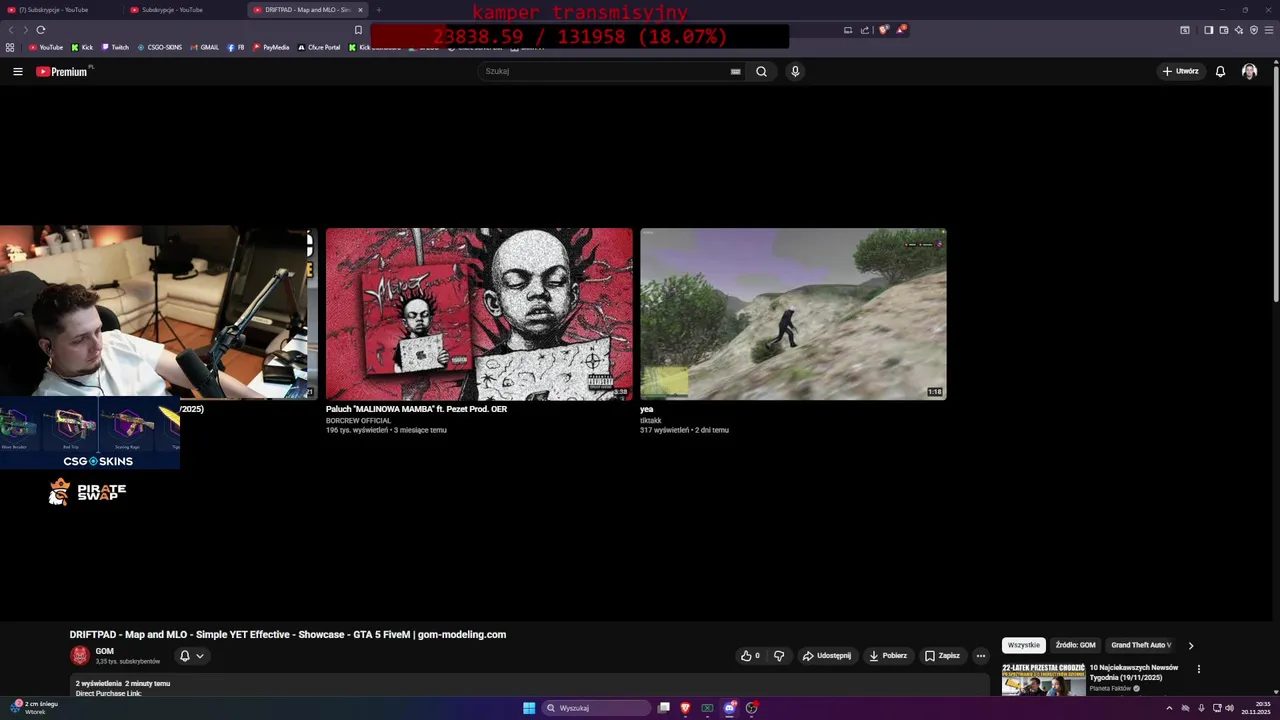
Task: Go to YouTube Premium home logo
Action: pyautogui.click(x=62, y=71)
